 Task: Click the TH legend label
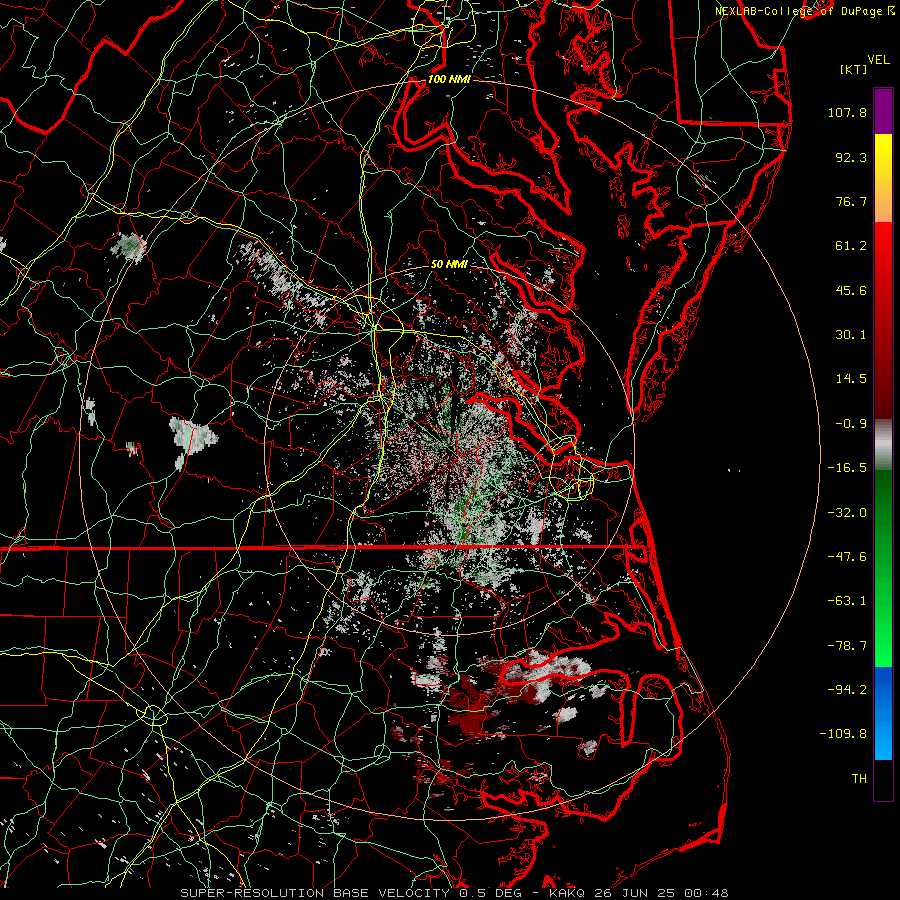[859, 779]
